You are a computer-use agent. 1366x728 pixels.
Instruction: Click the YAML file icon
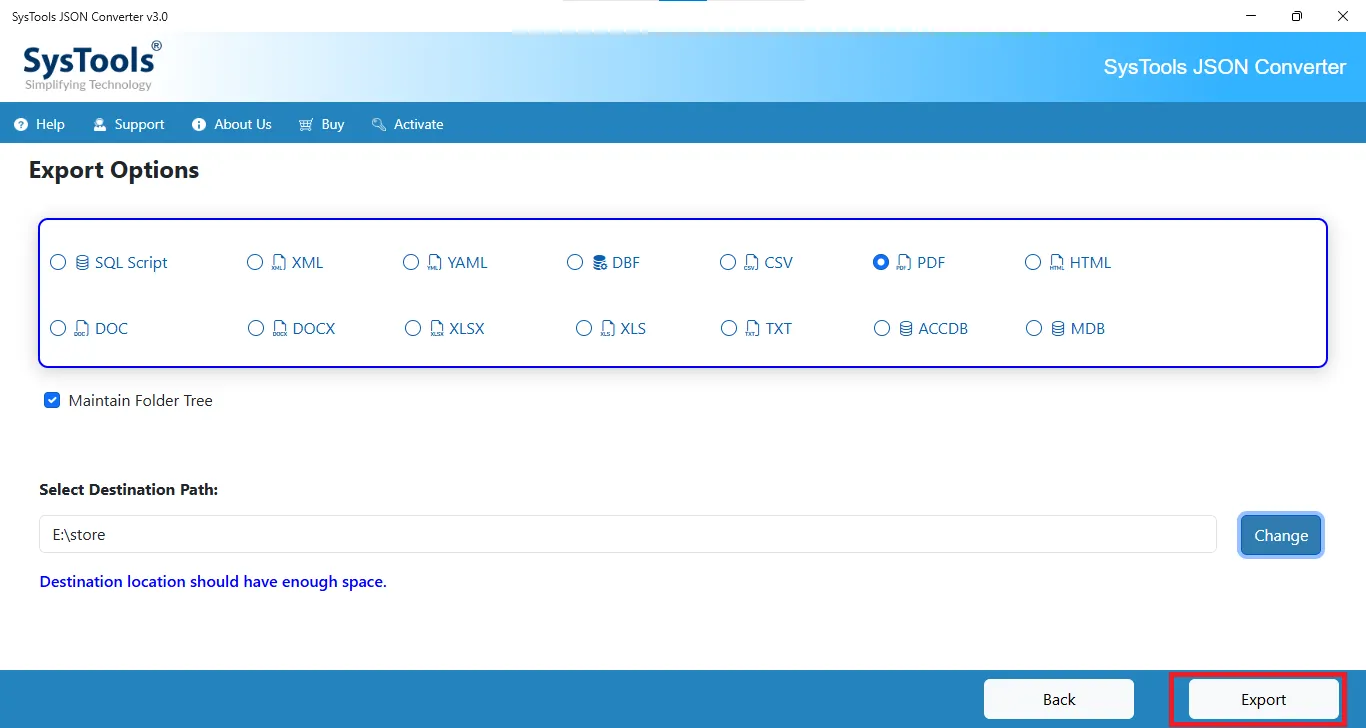(434, 262)
